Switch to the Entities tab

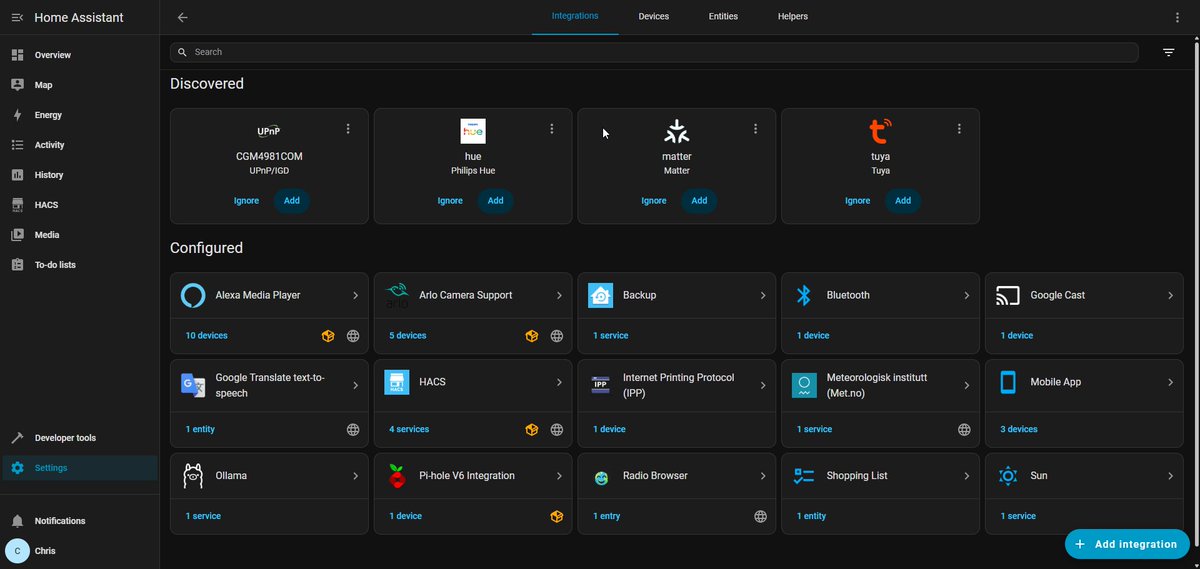(723, 17)
